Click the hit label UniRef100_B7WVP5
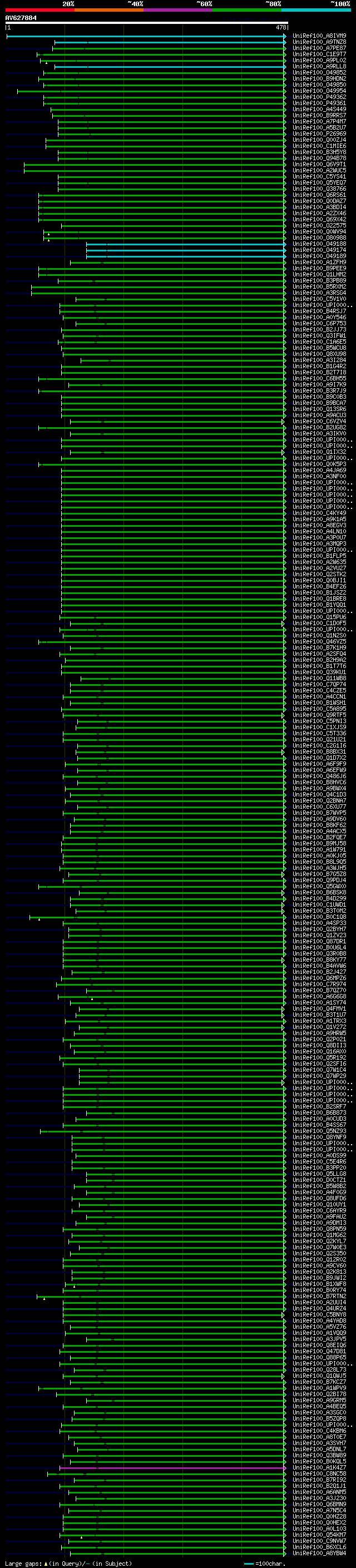 tap(319, 813)
